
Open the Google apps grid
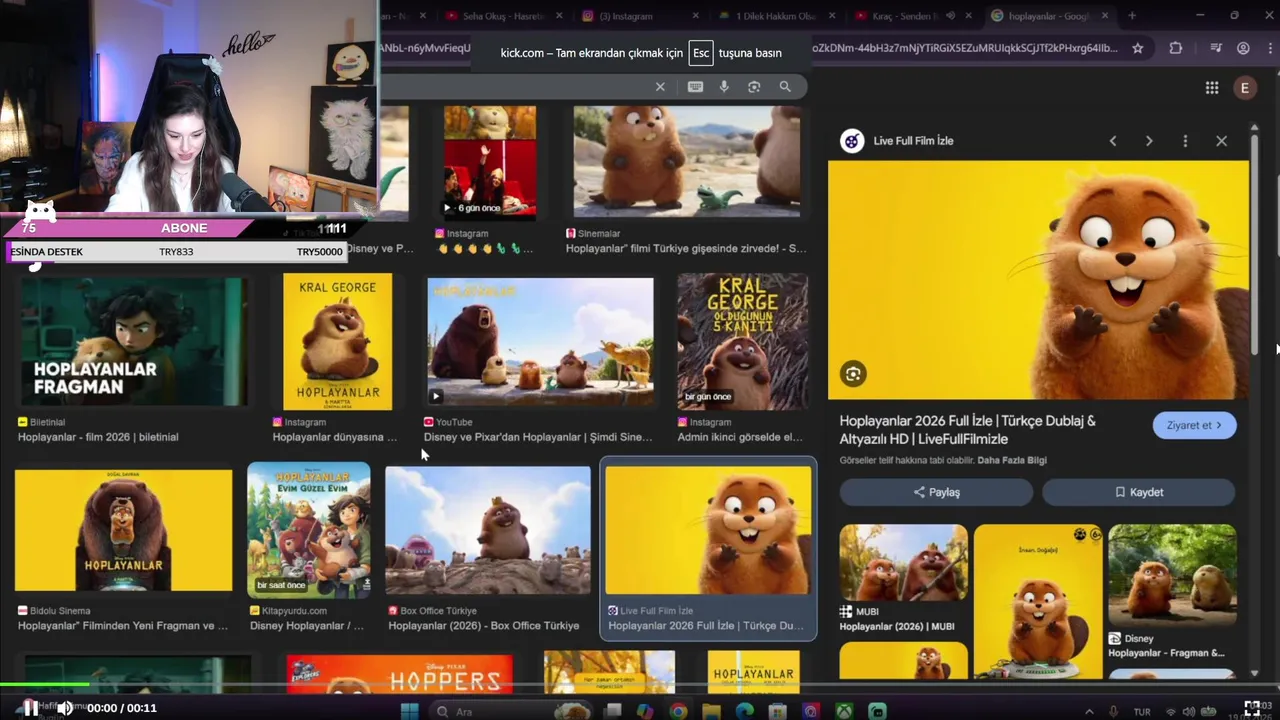(1212, 88)
